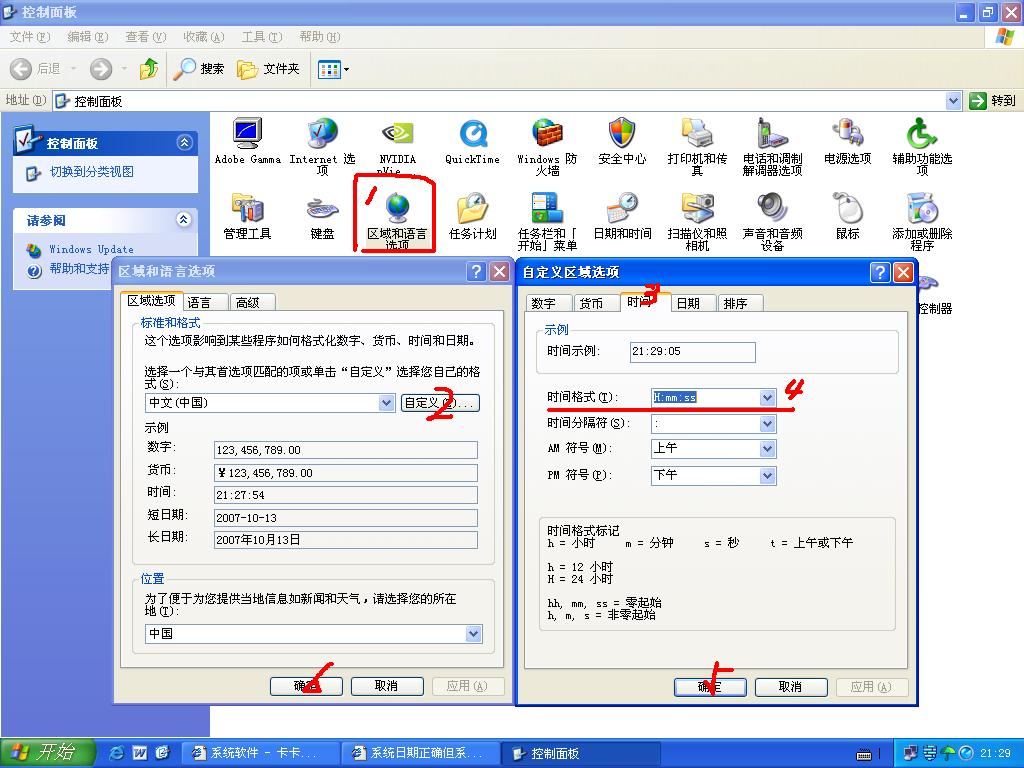This screenshot has width=1024, height=768.
Task: Click the Internet Explorer quick launch icon
Action: [x=118, y=753]
